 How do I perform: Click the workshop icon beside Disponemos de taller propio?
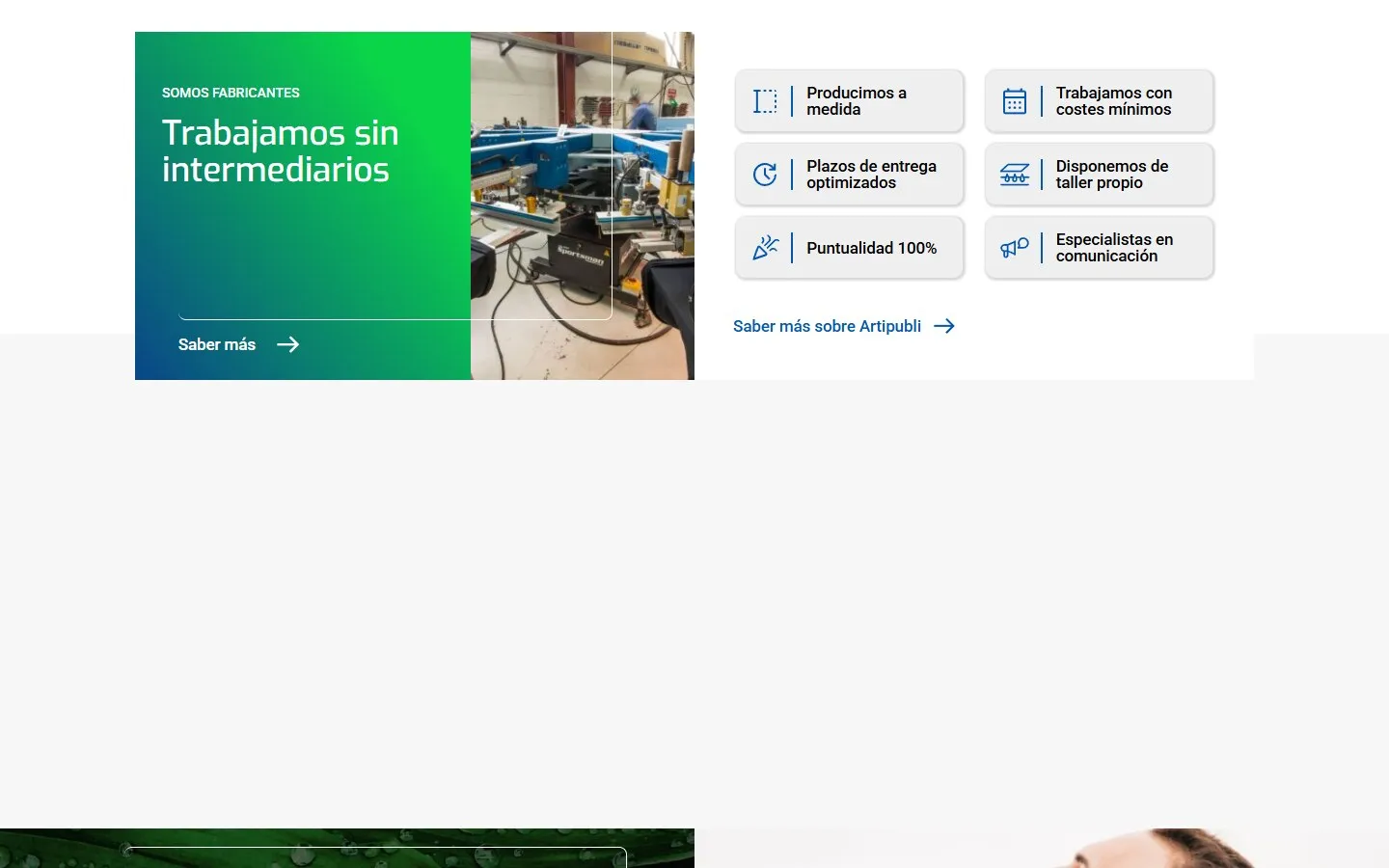[1015, 175]
